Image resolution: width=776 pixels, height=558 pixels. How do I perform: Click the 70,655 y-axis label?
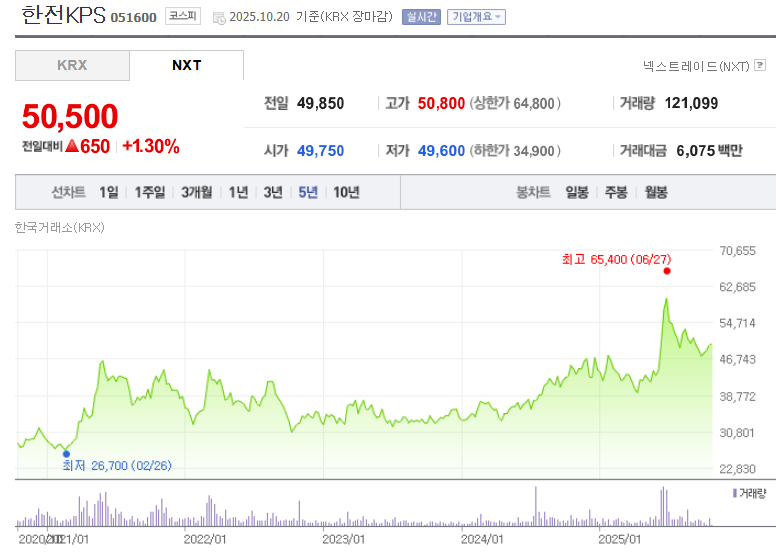737,251
